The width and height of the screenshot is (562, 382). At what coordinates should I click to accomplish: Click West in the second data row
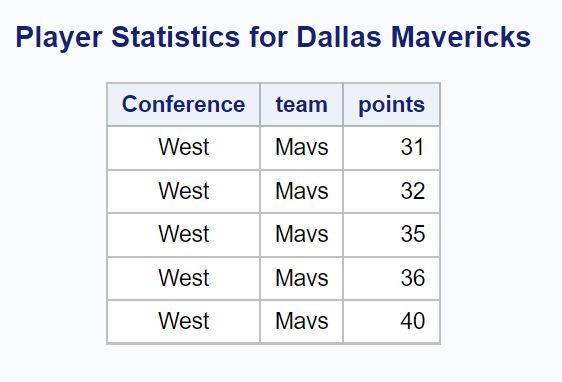pos(184,191)
